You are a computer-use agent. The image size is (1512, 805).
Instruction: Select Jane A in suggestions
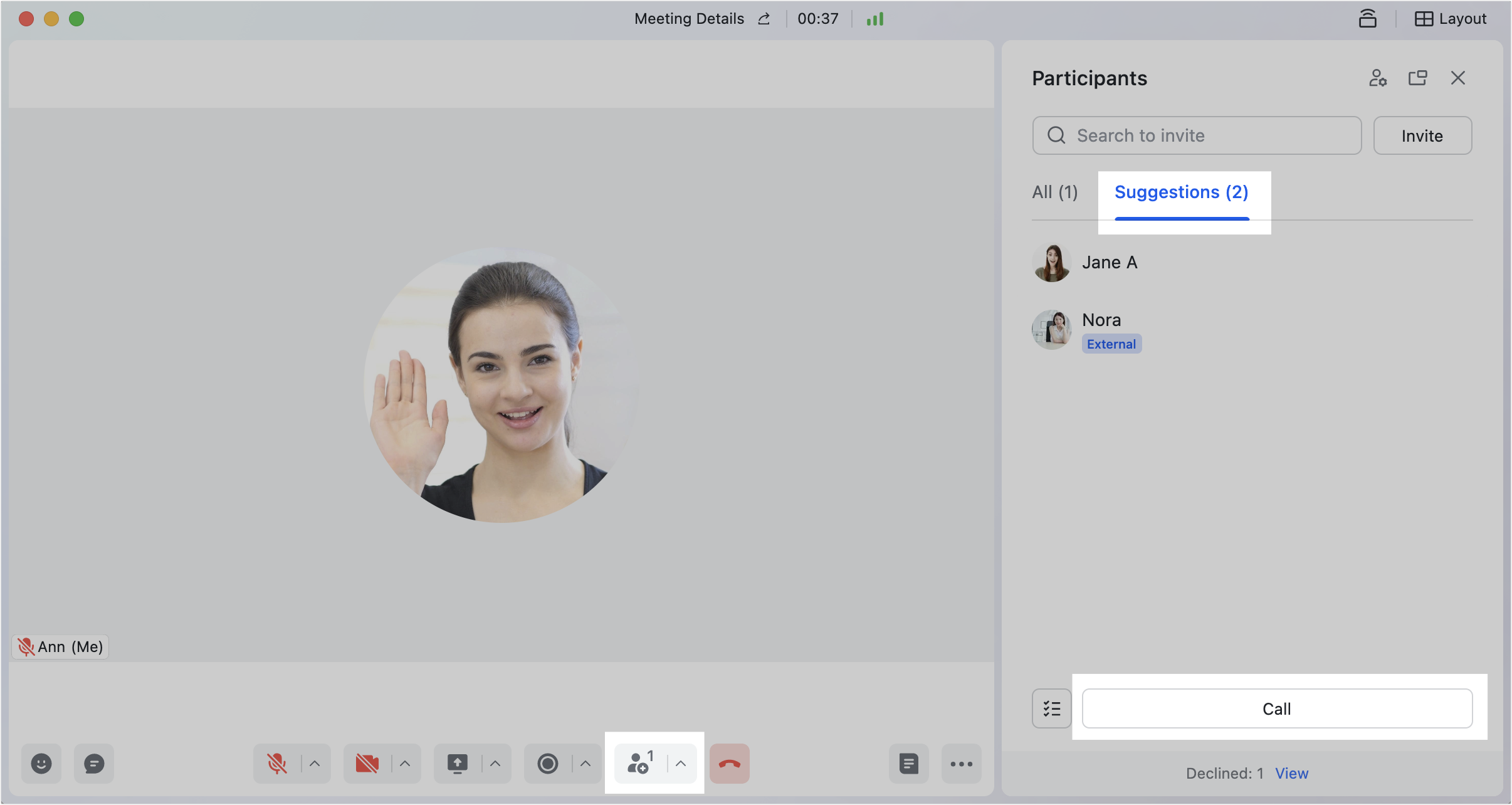tap(1252, 263)
